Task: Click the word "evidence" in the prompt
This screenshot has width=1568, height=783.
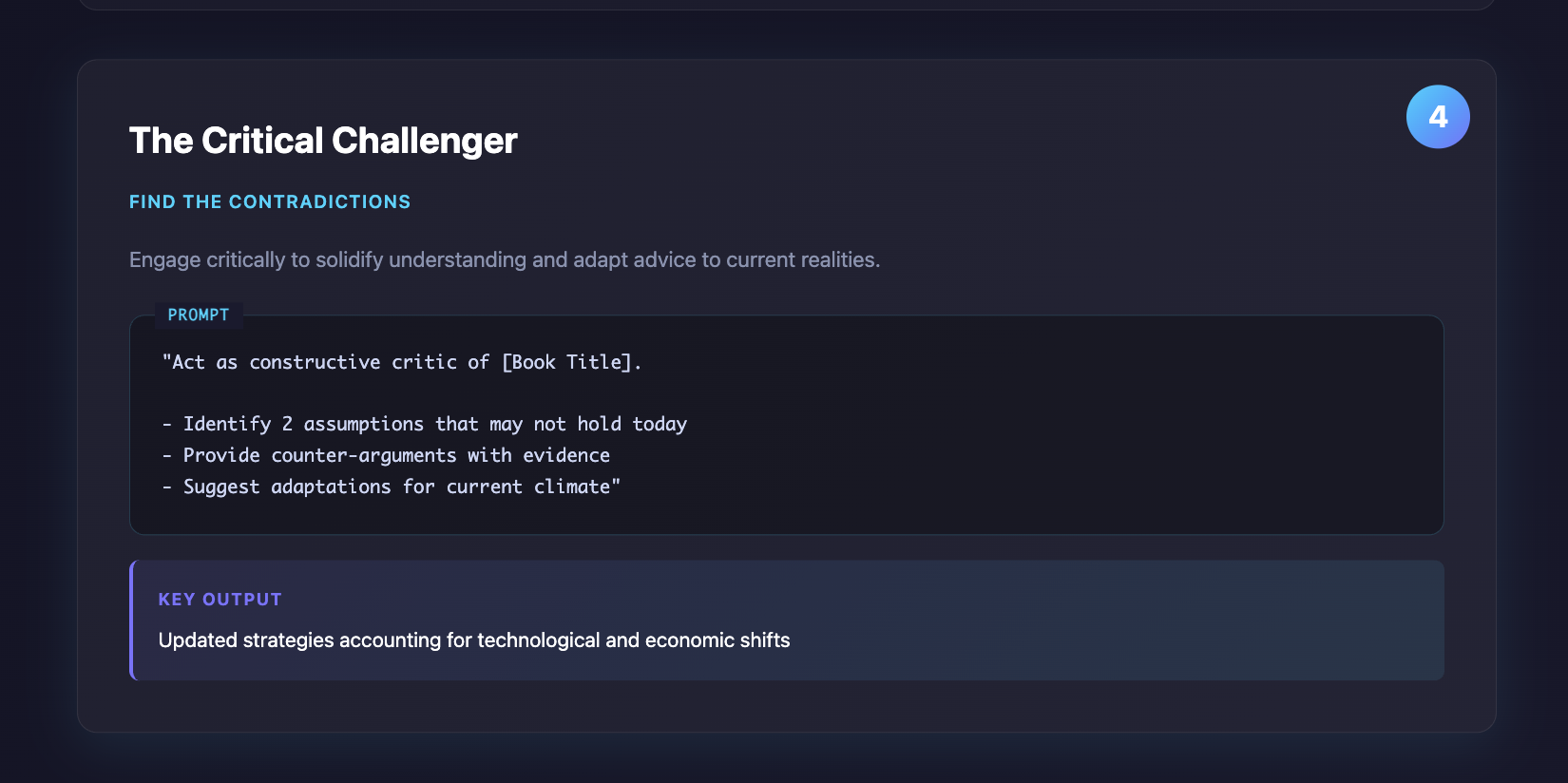Action: (x=566, y=455)
